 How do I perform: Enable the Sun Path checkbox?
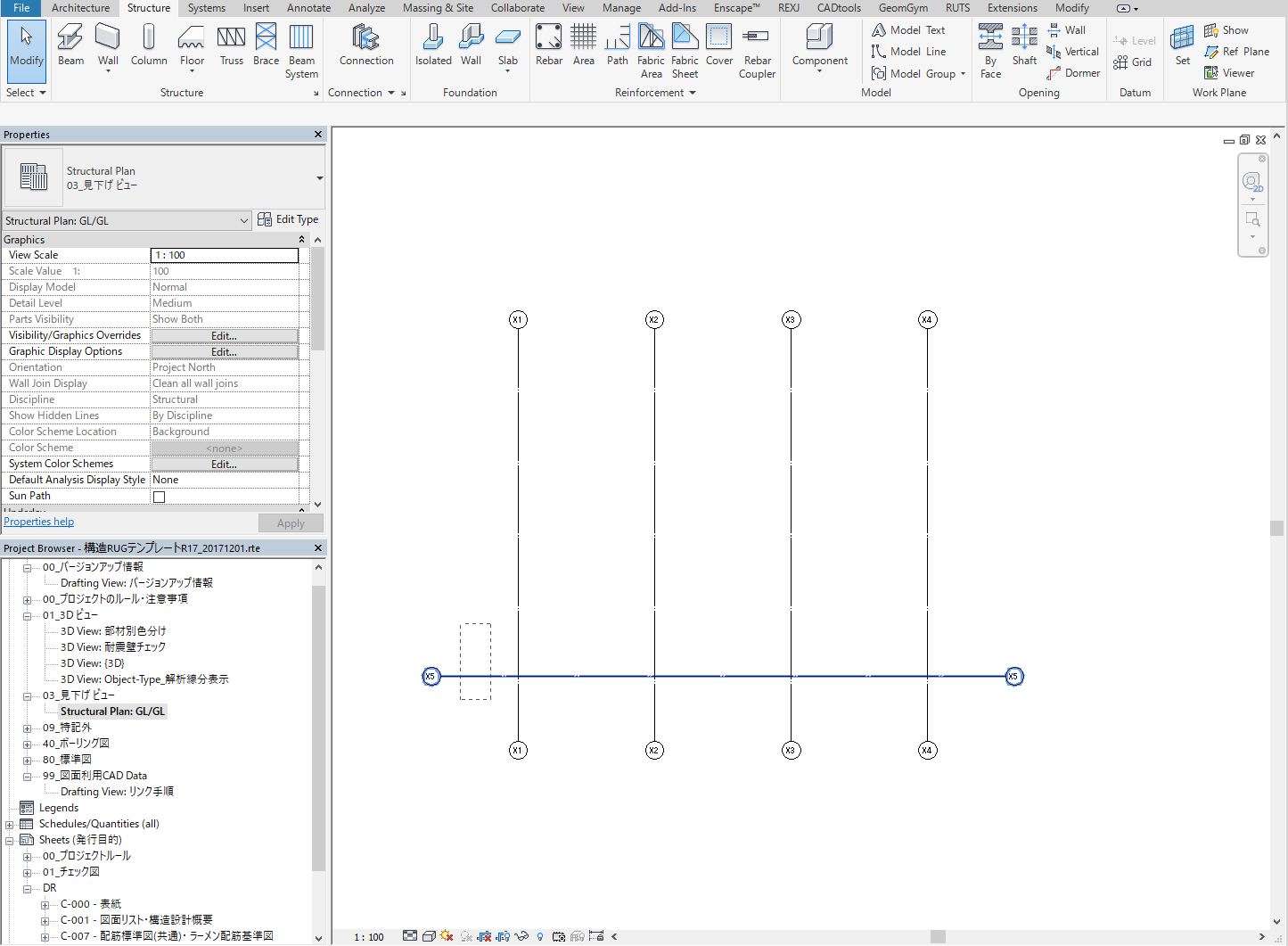(159, 497)
